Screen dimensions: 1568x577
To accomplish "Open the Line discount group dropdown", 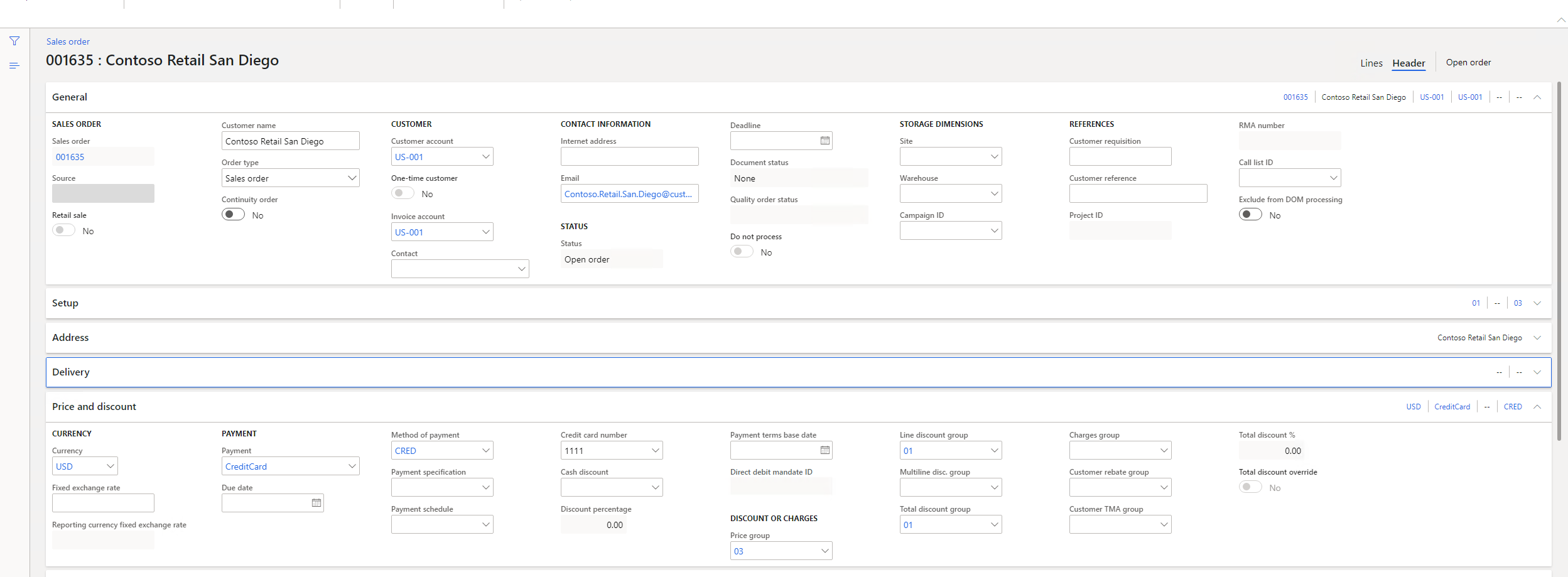I will [994, 451].
